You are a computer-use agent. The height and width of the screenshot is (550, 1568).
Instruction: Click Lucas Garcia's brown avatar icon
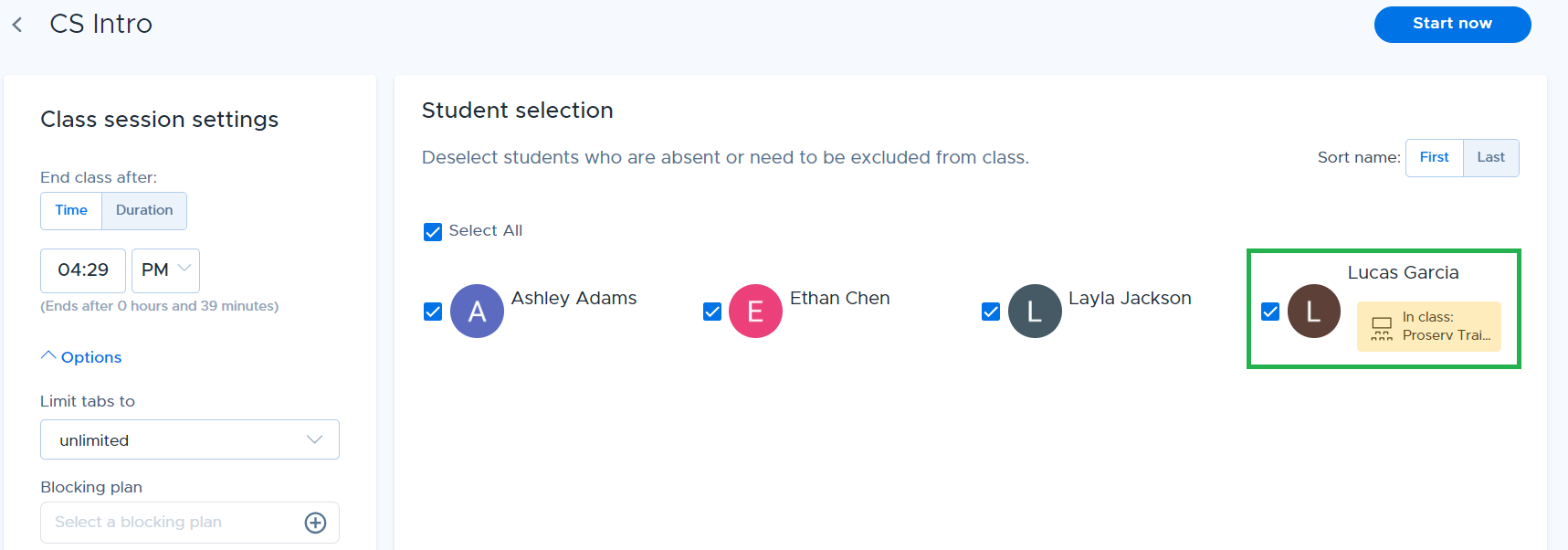(x=1314, y=312)
